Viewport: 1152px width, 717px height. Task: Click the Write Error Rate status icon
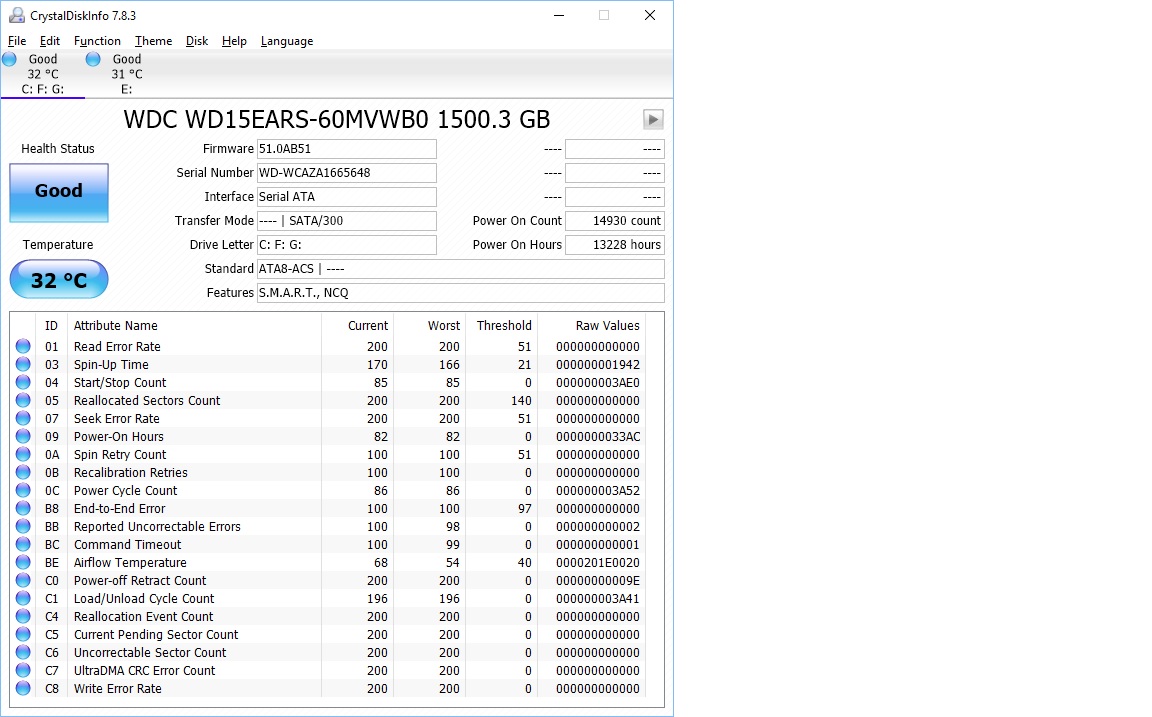(x=24, y=688)
